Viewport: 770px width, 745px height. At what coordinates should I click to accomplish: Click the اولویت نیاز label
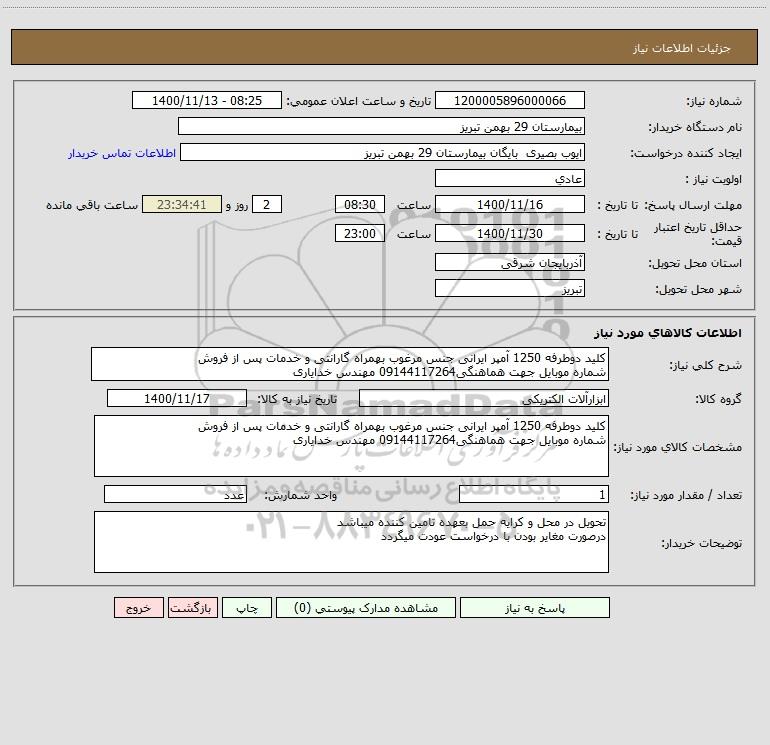click(x=714, y=179)
